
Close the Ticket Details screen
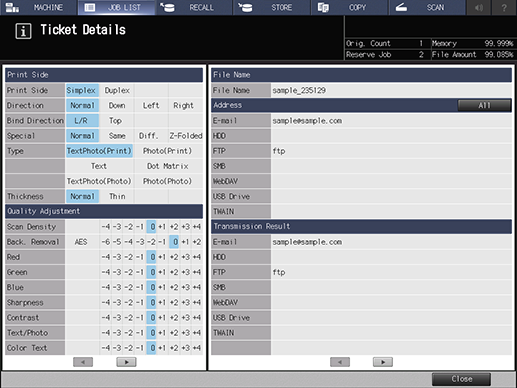pos(461,379)
